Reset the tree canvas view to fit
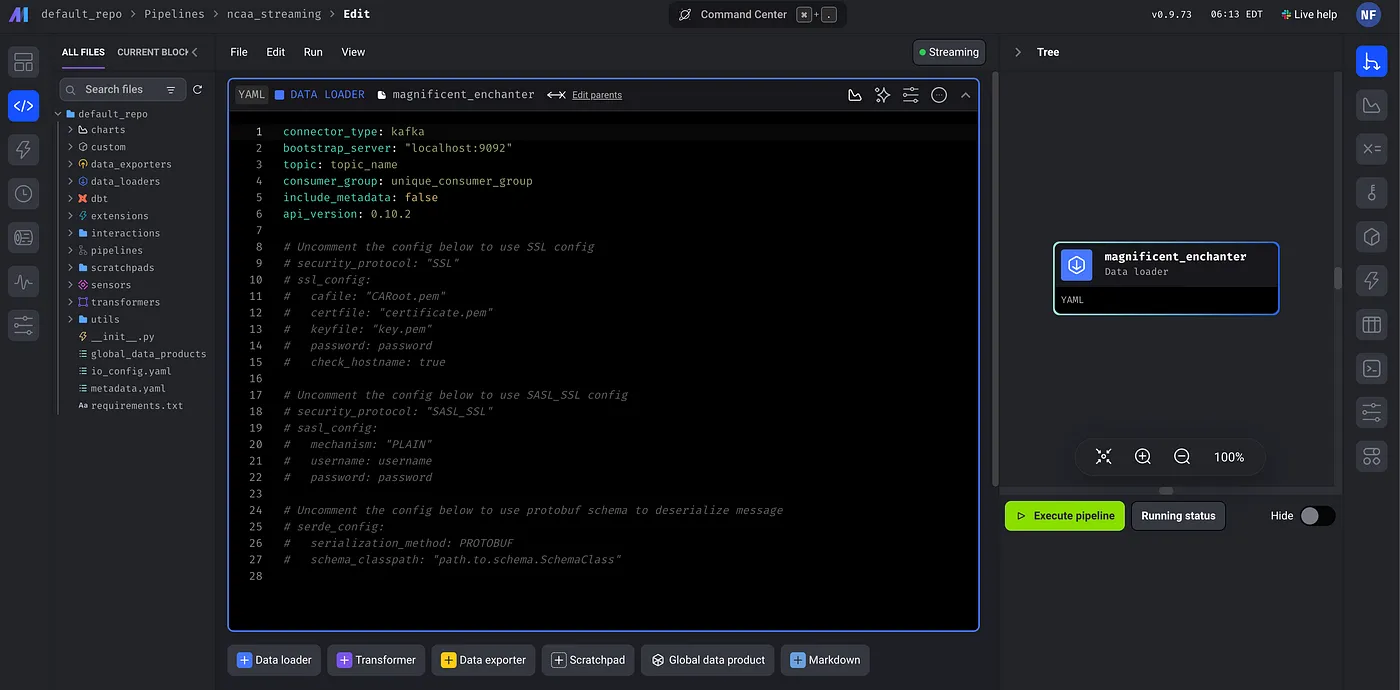The height and width of the screenshot is (690, 1400). click(1103, 457)
